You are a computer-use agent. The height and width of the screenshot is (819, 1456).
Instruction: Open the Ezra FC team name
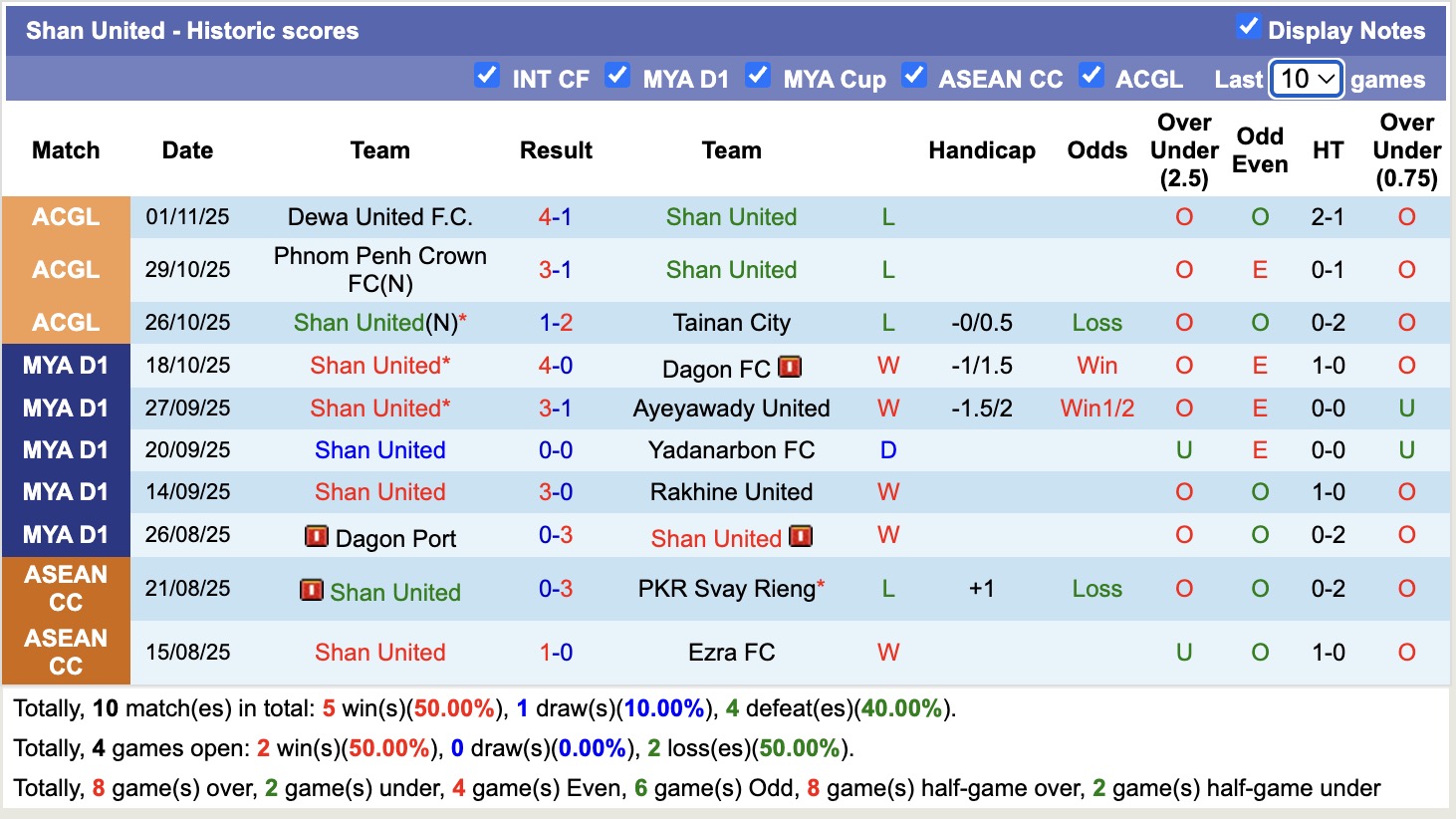pyautogui.click(x=731, y=653)
